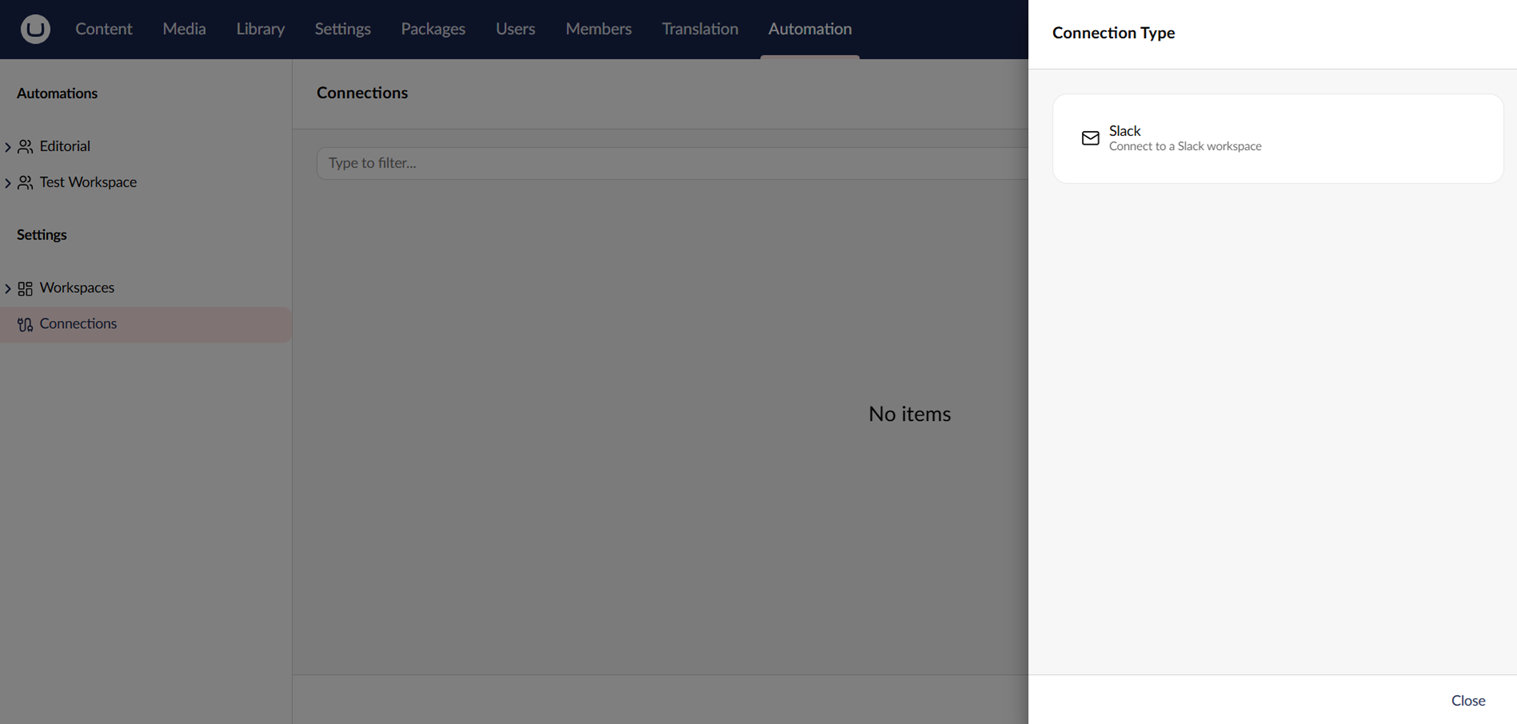The width and height of the screenshot is (1517, 724).
Task: Close the Connection Type panel
Action: pos(1468,700)
